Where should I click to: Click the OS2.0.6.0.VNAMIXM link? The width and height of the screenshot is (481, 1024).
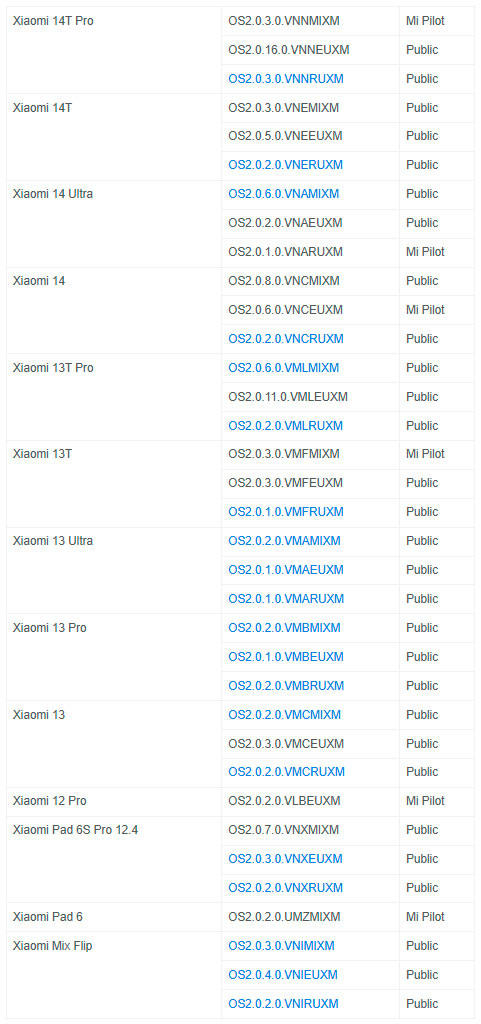coord(283,194)
